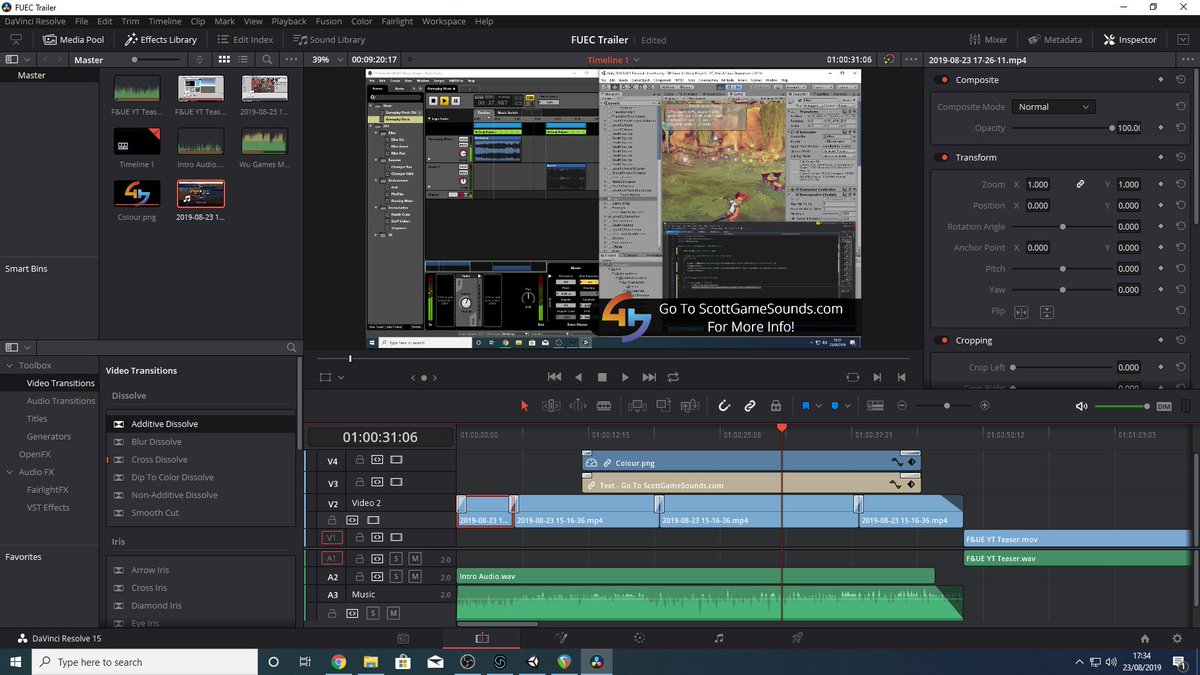Click the blue Flag icon

tap(805, 405)
